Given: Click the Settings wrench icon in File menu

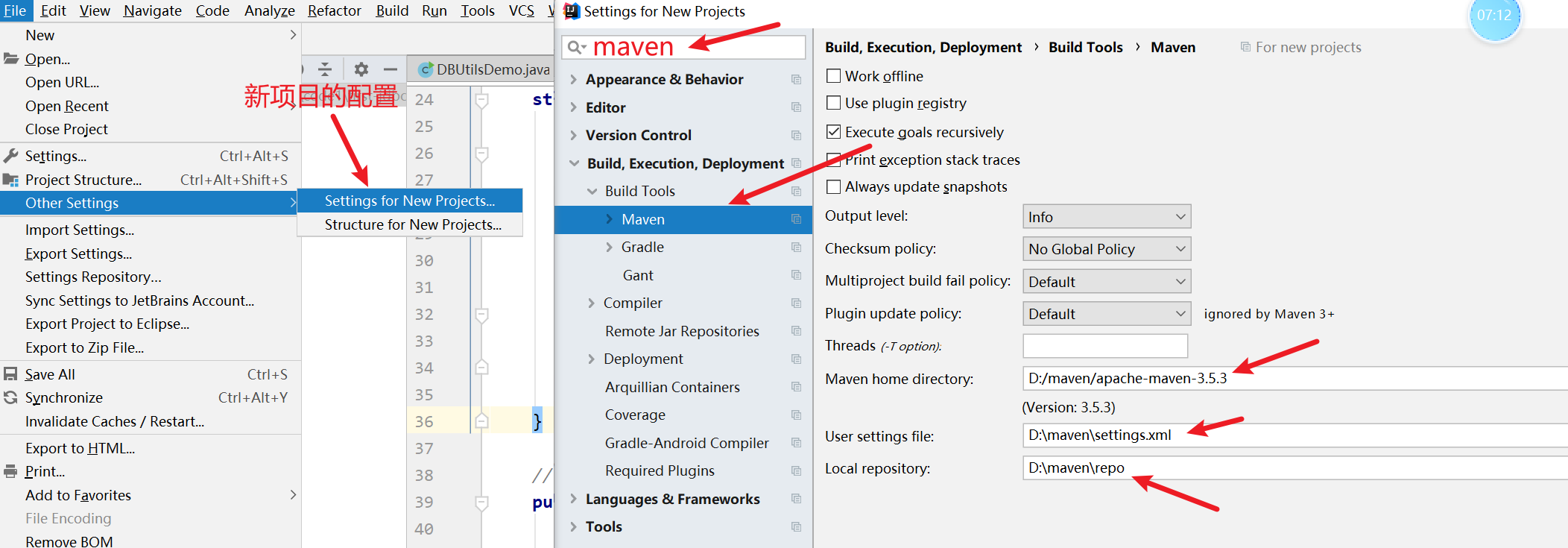Looking at the screenshot, I should pyautogui.click(x=10, y=156).
